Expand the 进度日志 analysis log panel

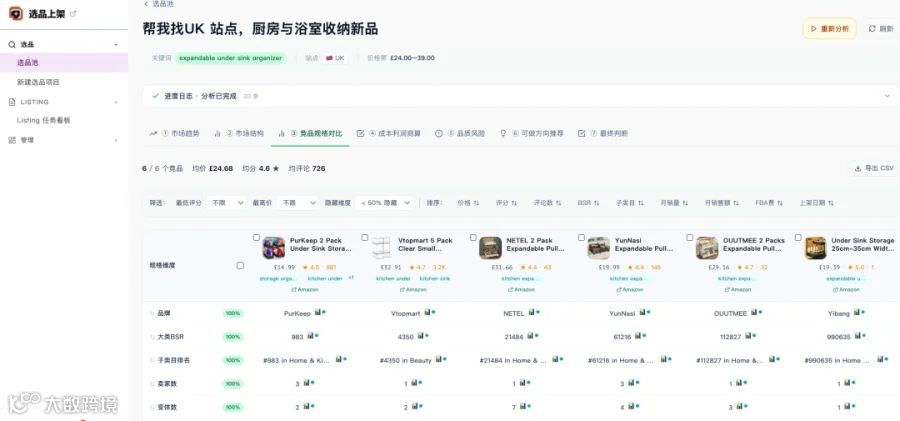point(887,96)
